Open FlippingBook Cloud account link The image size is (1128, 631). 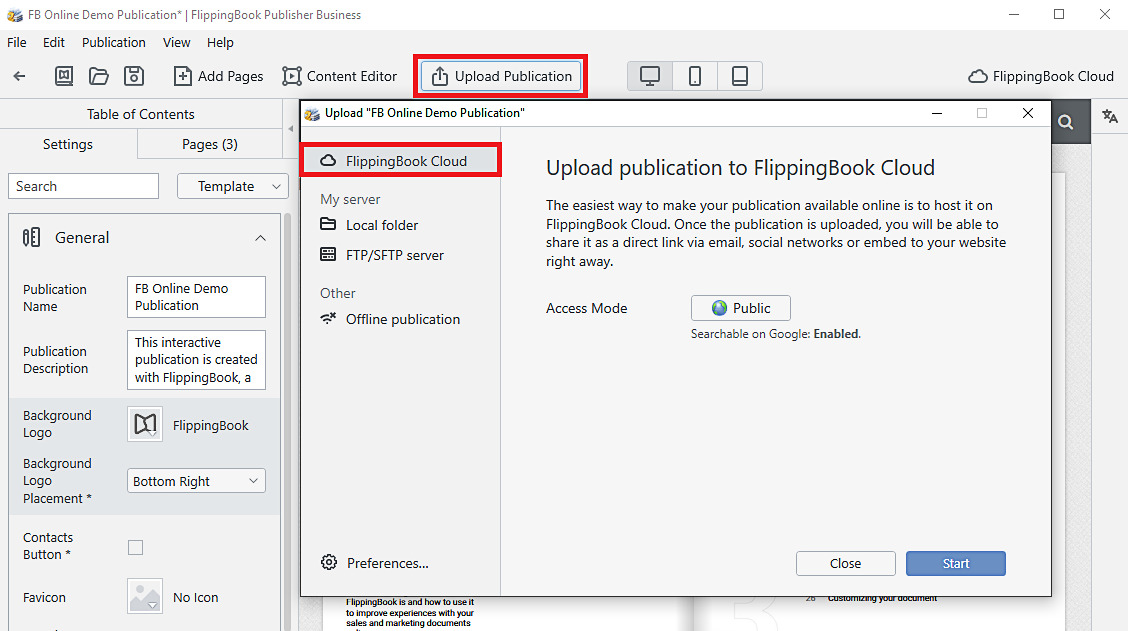click(x=1041, y=76)
